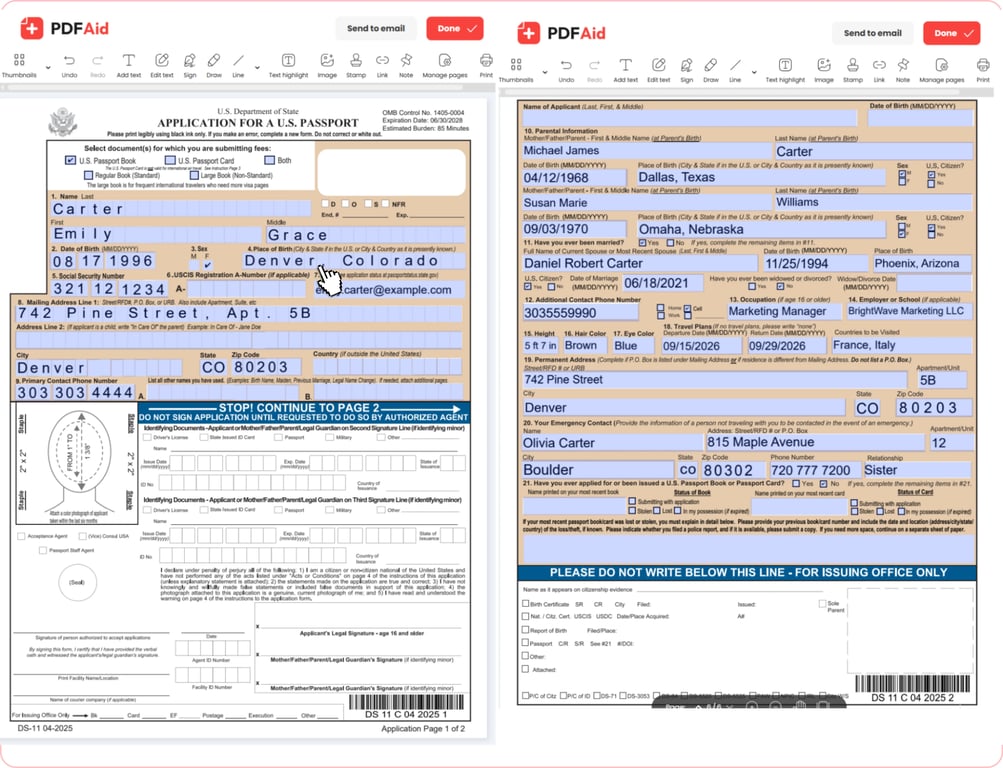Click the Done button in left panel

(x=455, y=28)
